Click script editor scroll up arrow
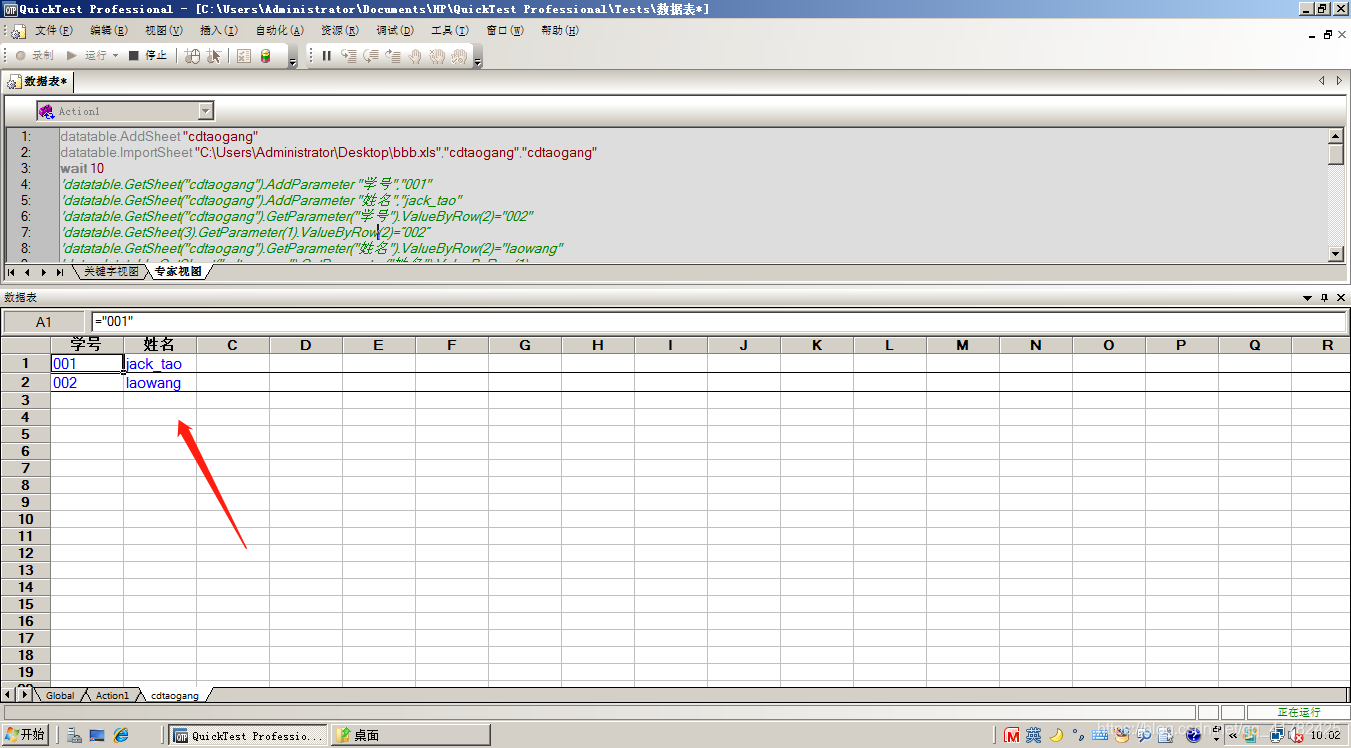 1335,136
